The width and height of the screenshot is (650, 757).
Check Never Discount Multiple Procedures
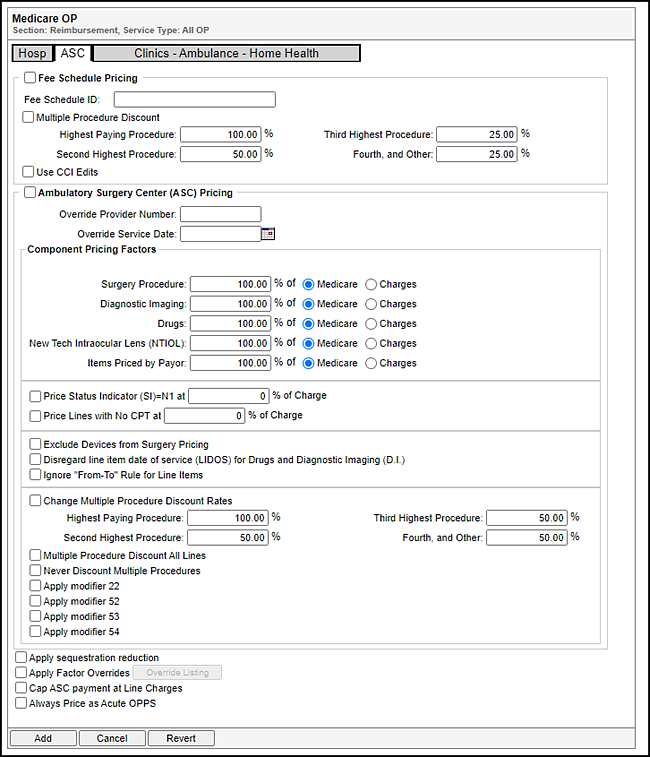click(35, 571)
